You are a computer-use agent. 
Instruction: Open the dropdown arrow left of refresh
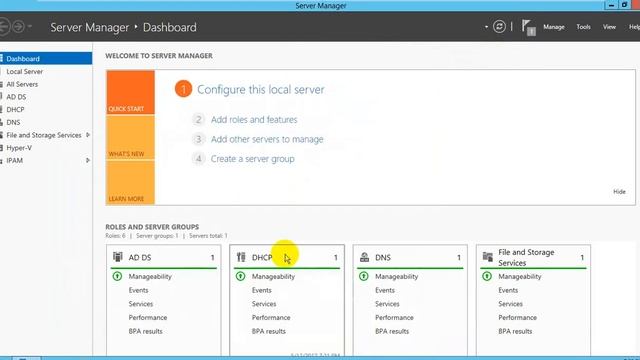click(486, 27)
